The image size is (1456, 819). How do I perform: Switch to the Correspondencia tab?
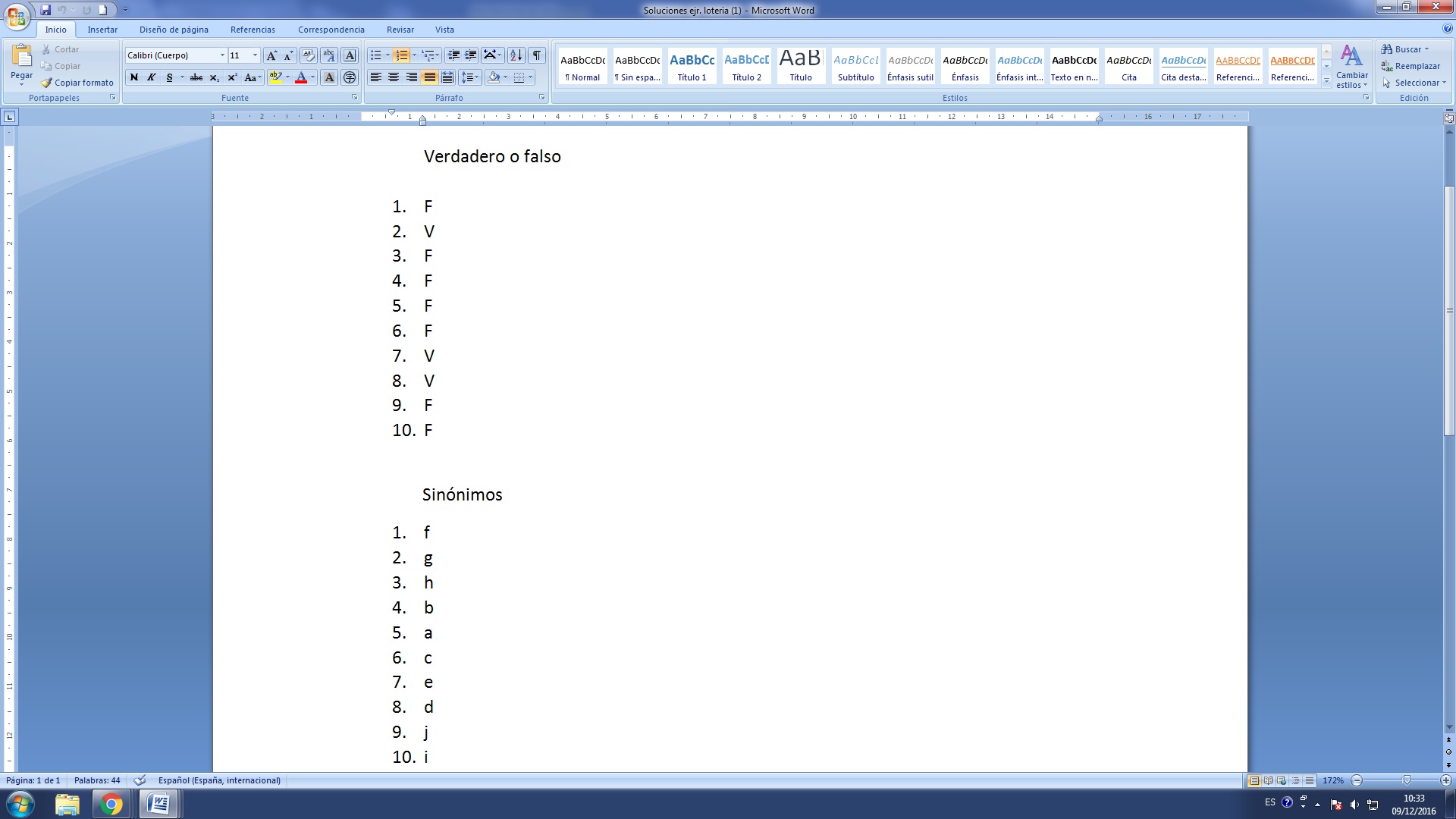(x=331, y=30)
